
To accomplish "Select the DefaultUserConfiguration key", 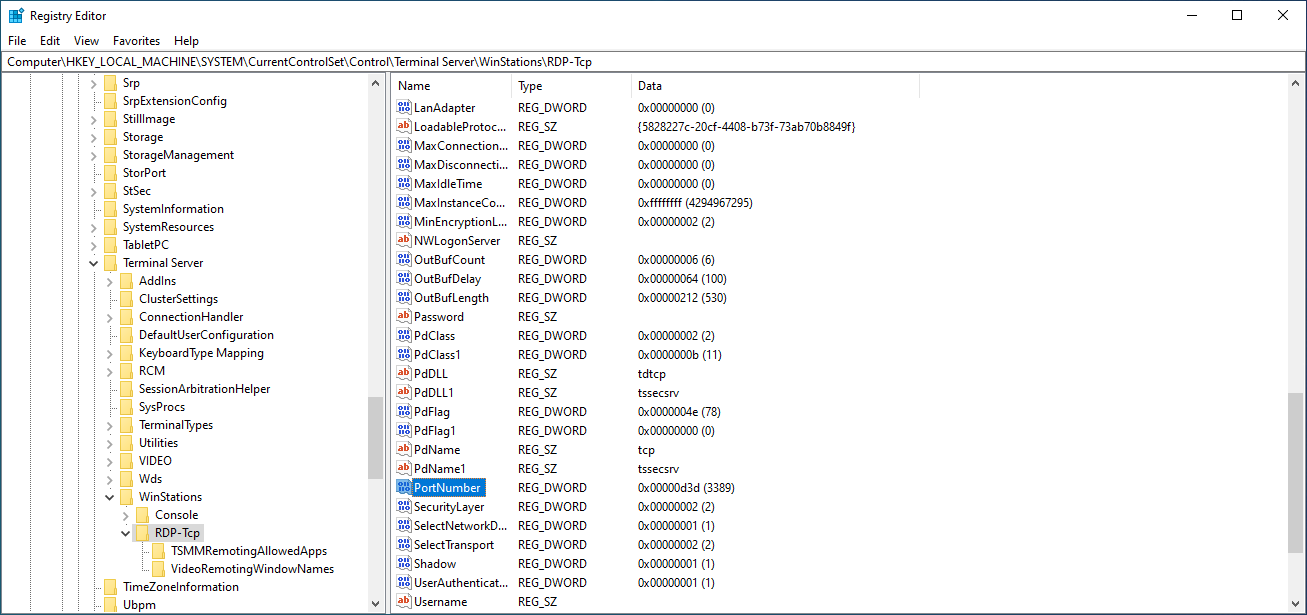I will tap(206, 335).
